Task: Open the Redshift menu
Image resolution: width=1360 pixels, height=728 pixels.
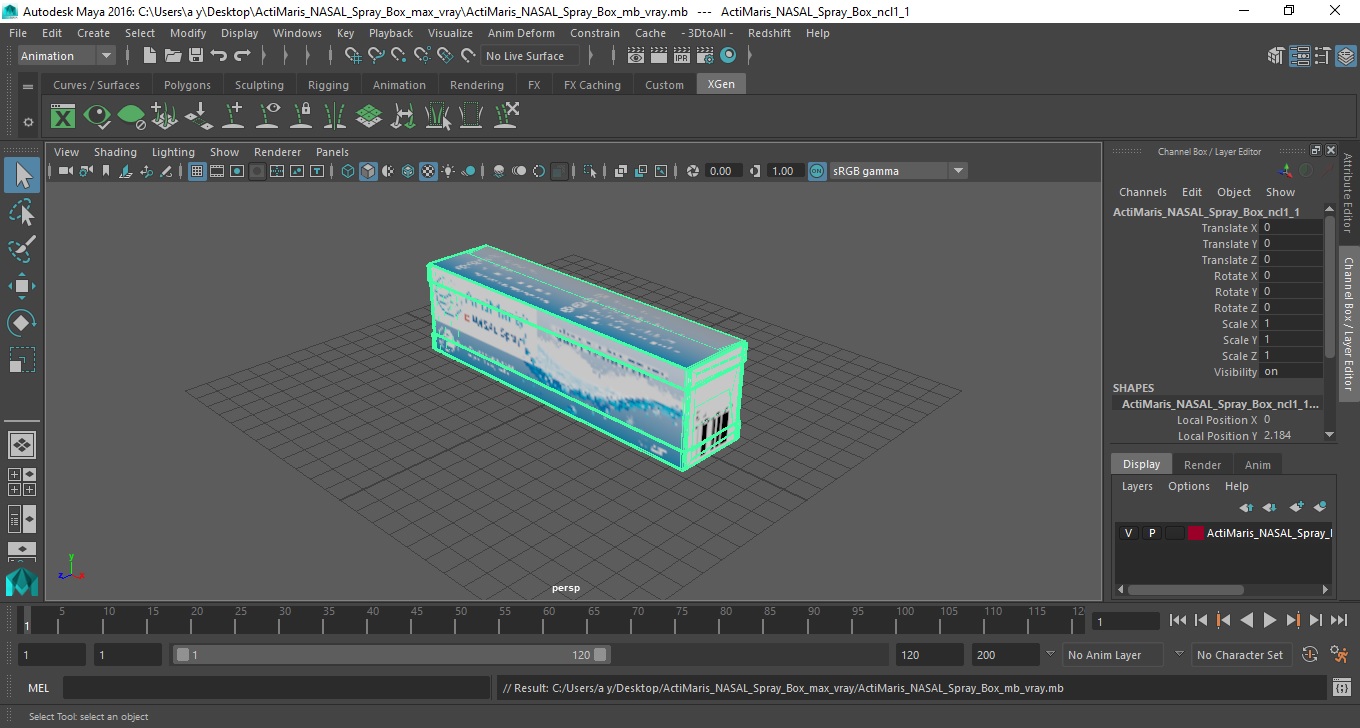Action: click(769, 33)
